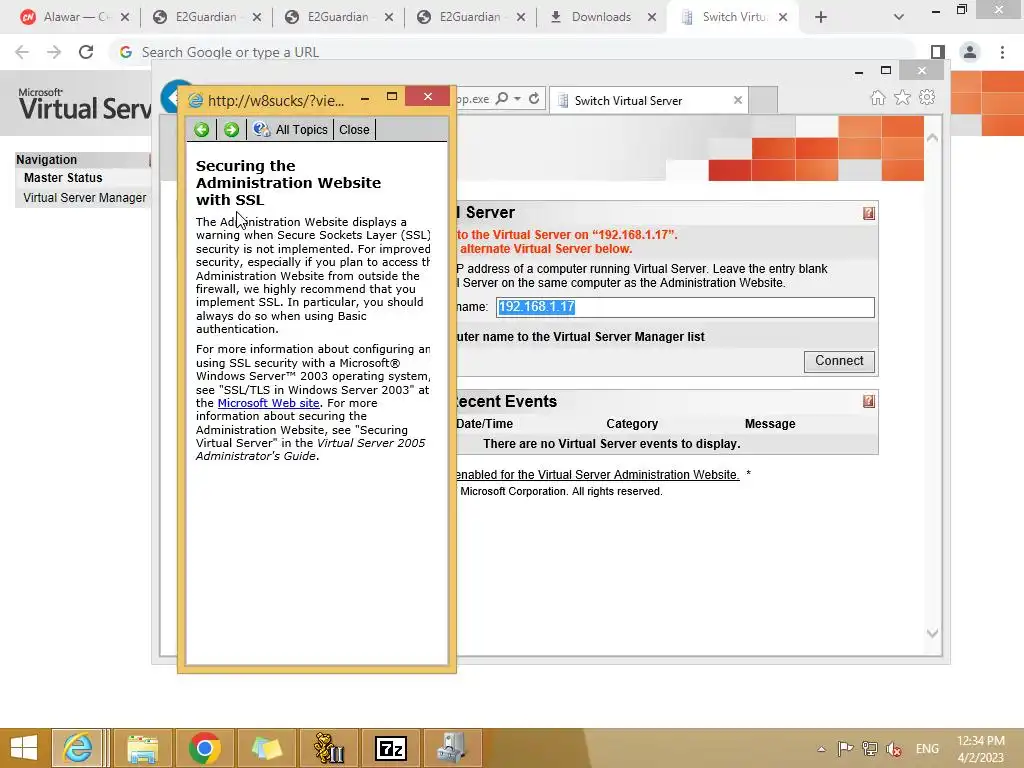Open help icon for Virtual Server section
The width and height of the screenshot is (1024, 768).
(x=869, y=214)
